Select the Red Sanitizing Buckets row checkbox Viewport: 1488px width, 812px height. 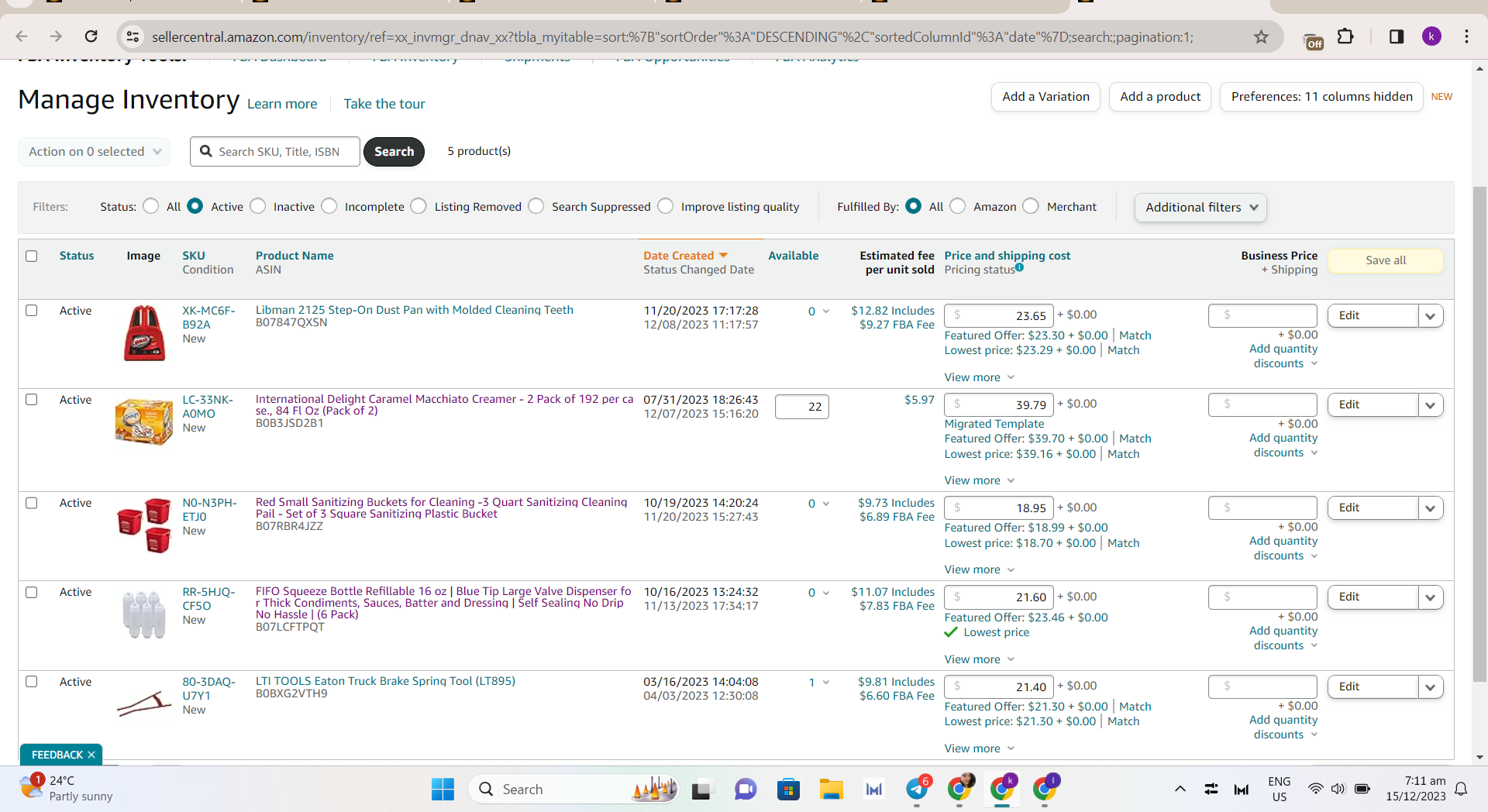click(x=32, y=502)
